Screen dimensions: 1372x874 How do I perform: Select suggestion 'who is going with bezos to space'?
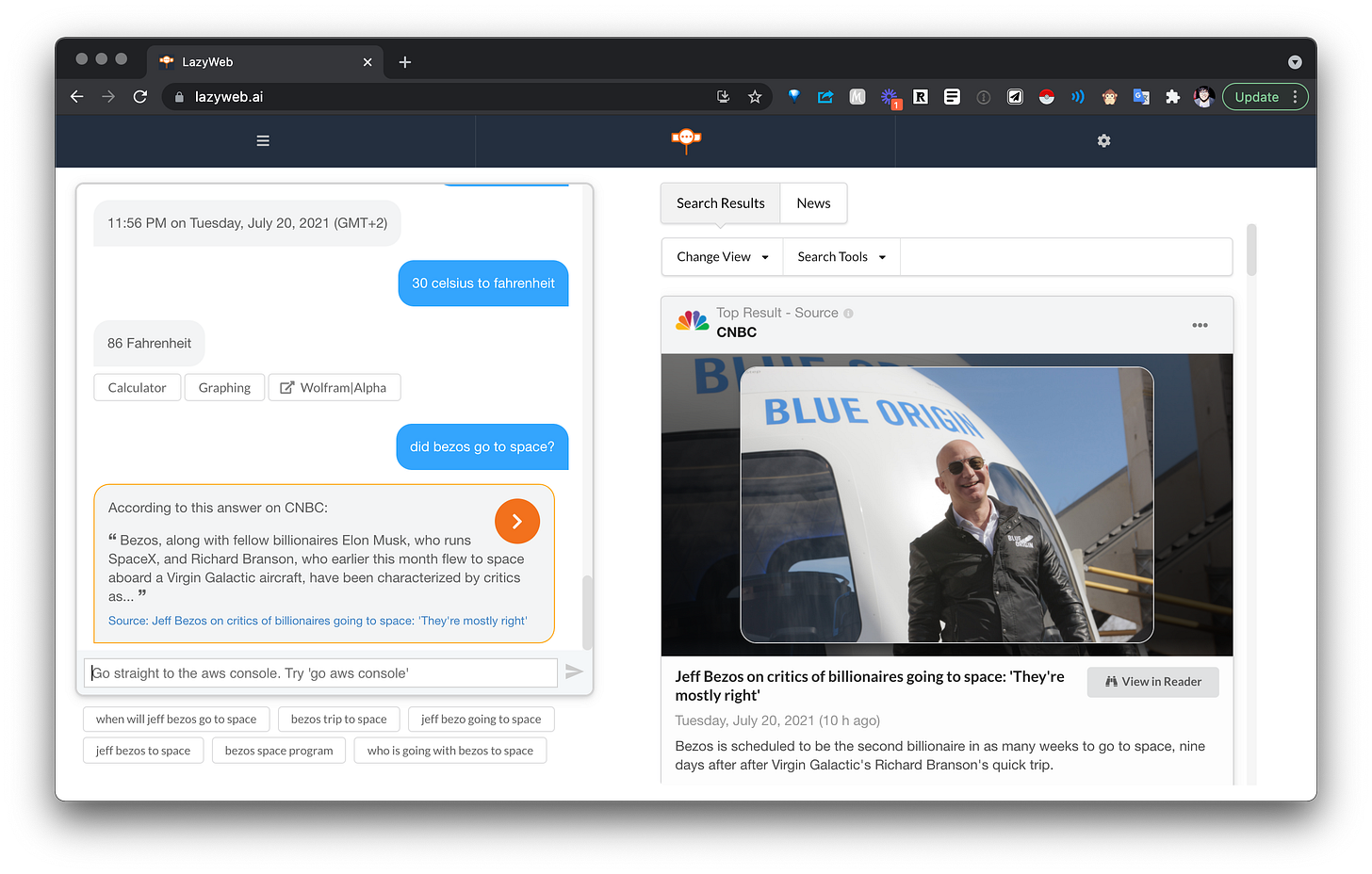point(450,752)
